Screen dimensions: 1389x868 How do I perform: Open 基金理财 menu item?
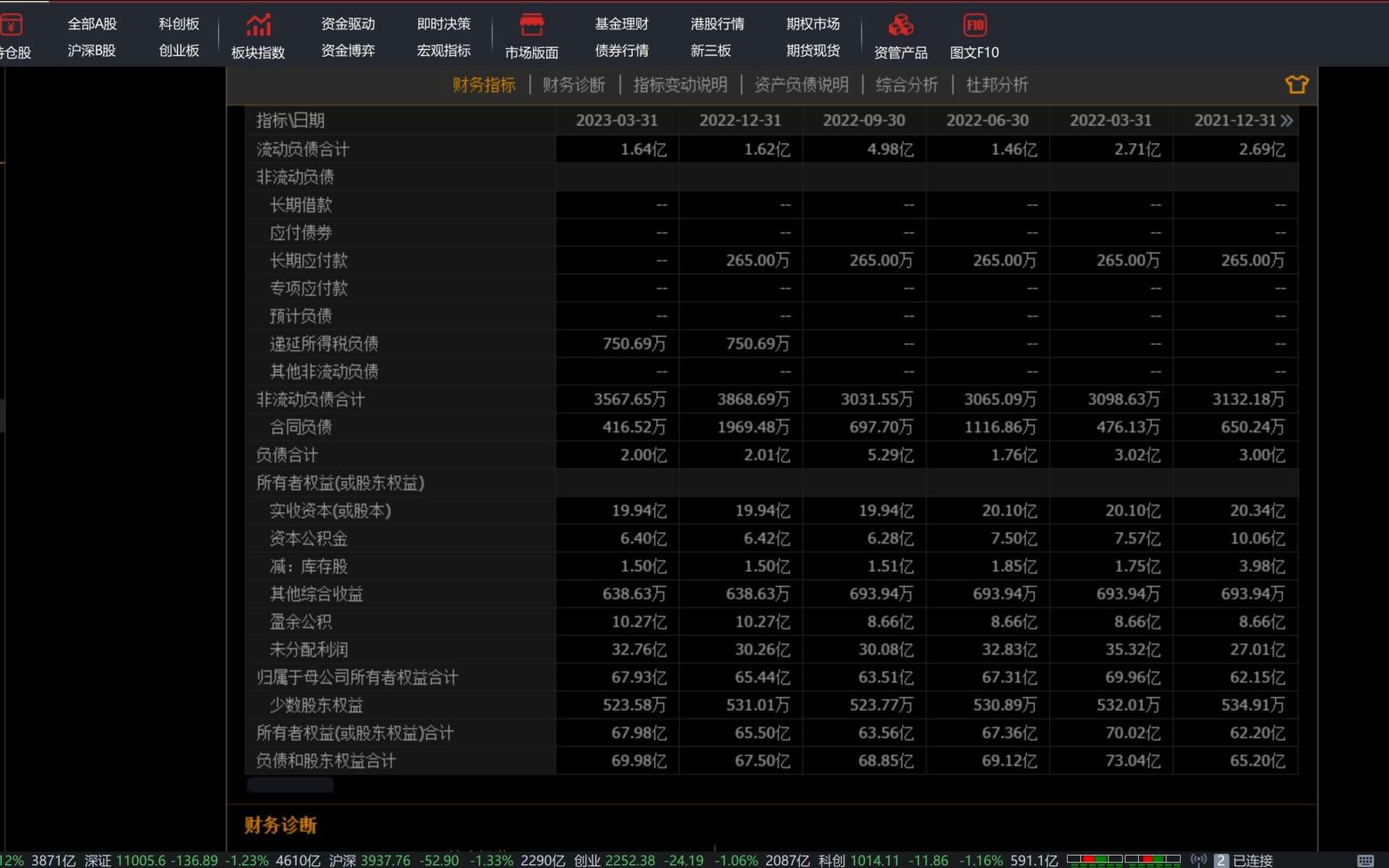[622, 24]
